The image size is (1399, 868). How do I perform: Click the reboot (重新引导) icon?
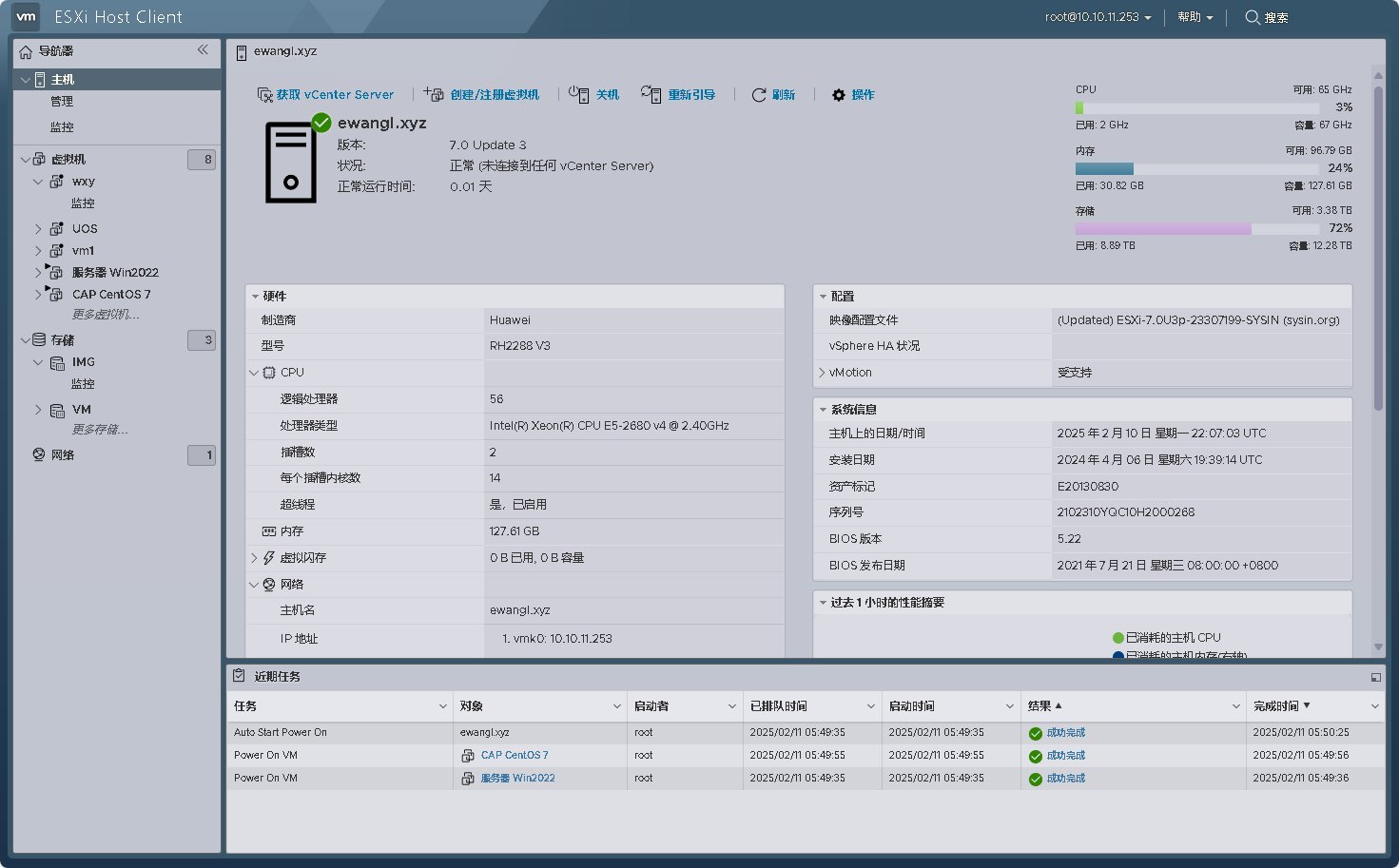[651, 93]
